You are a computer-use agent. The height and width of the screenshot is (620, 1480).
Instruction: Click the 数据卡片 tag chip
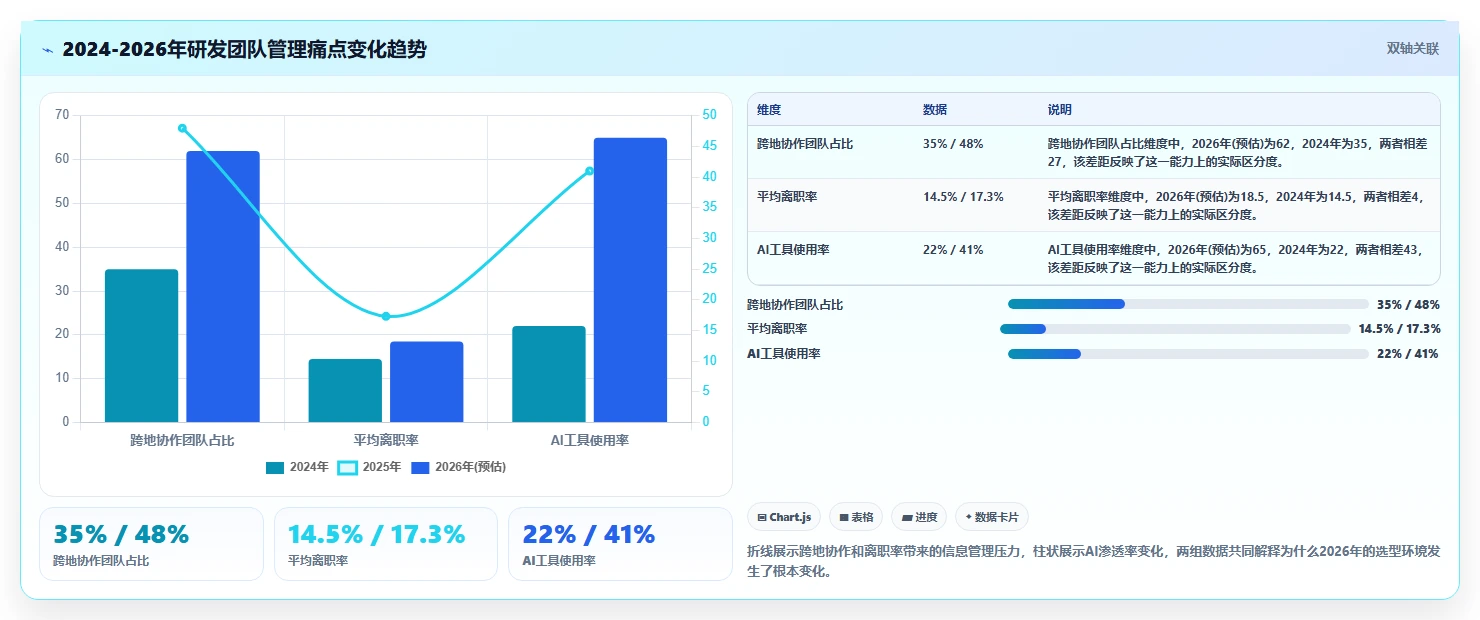[992, 517]
